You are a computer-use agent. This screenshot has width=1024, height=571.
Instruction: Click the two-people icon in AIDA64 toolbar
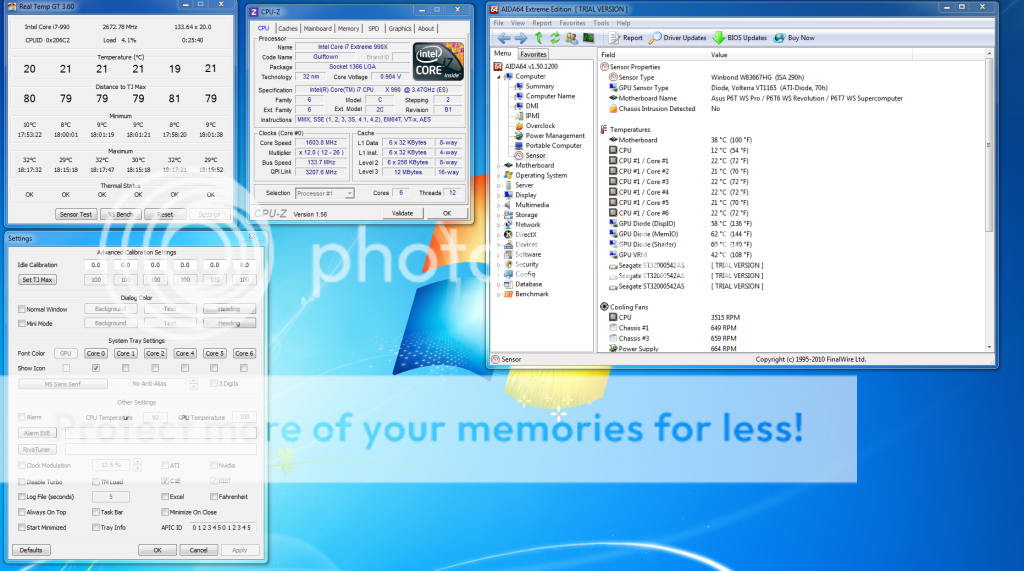571,38
